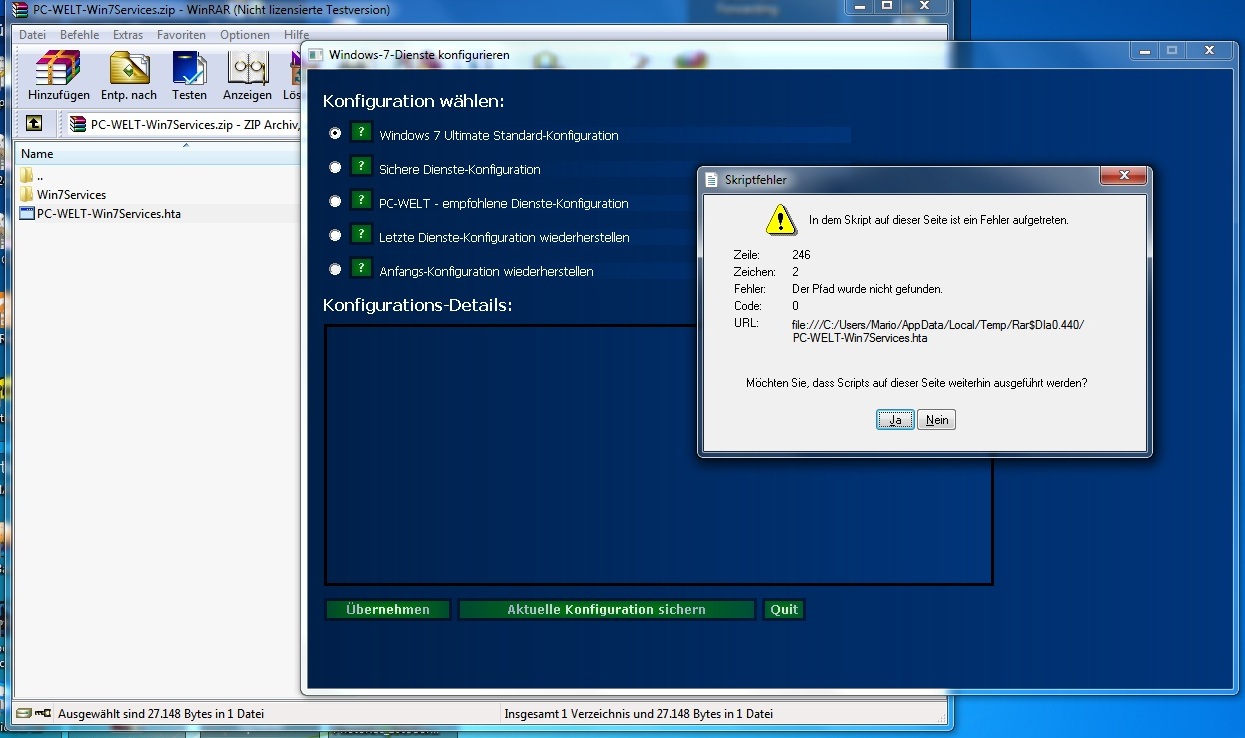This screenshot has width=1245, height=738.
Task: Click inside the Konfigurations-Details box
Action: pyautogui.click(x=658, y=455)
